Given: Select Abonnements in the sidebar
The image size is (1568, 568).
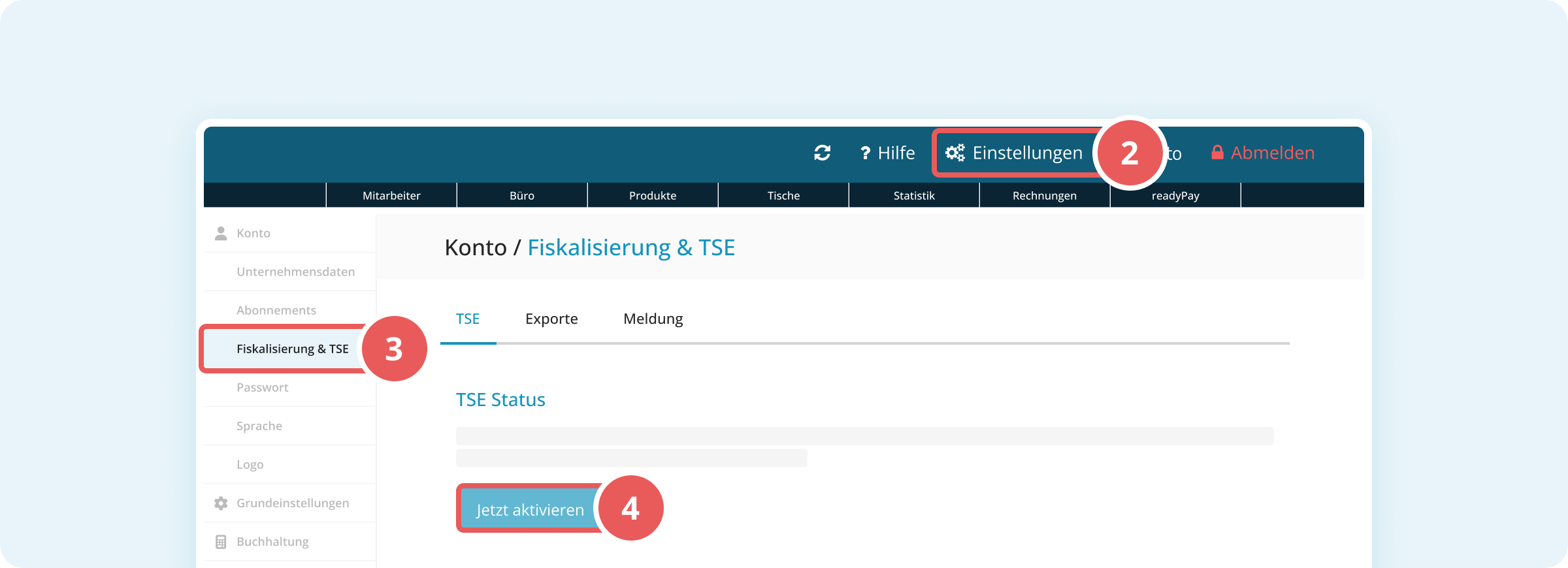Looking at the screenshot, I should coord(289,310).
